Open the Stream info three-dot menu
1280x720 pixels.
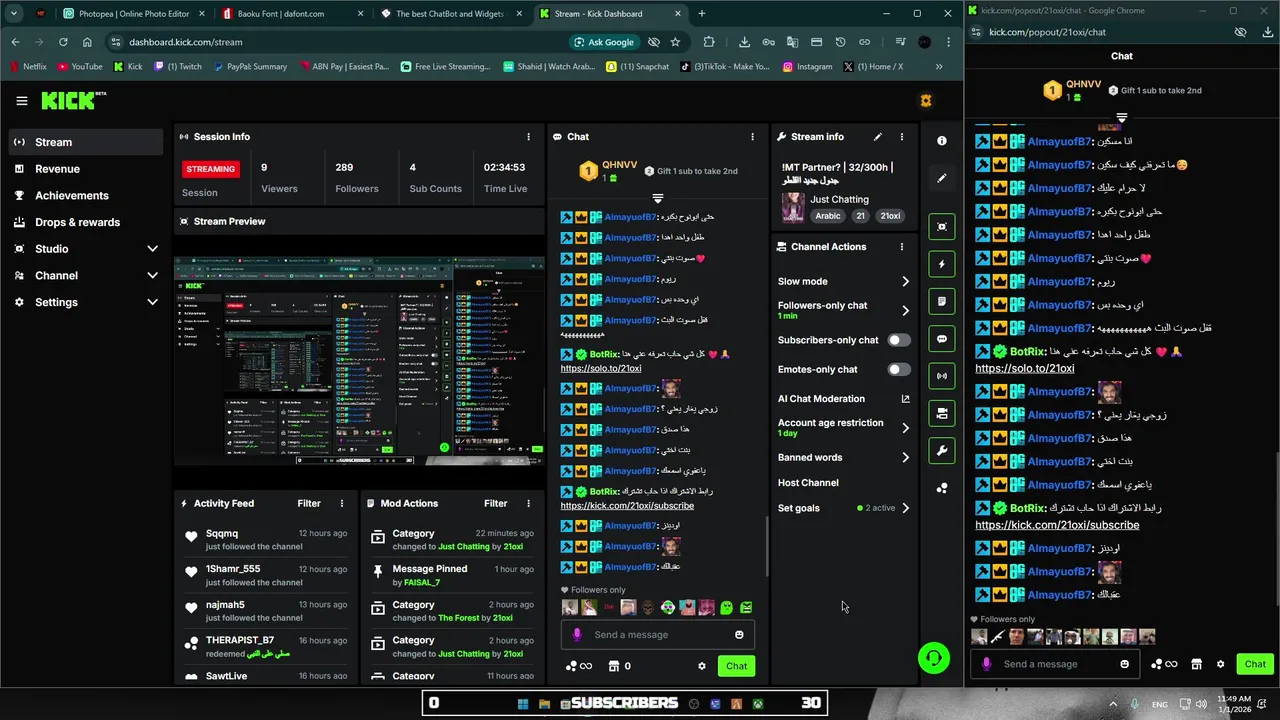(x=902, y=137)
